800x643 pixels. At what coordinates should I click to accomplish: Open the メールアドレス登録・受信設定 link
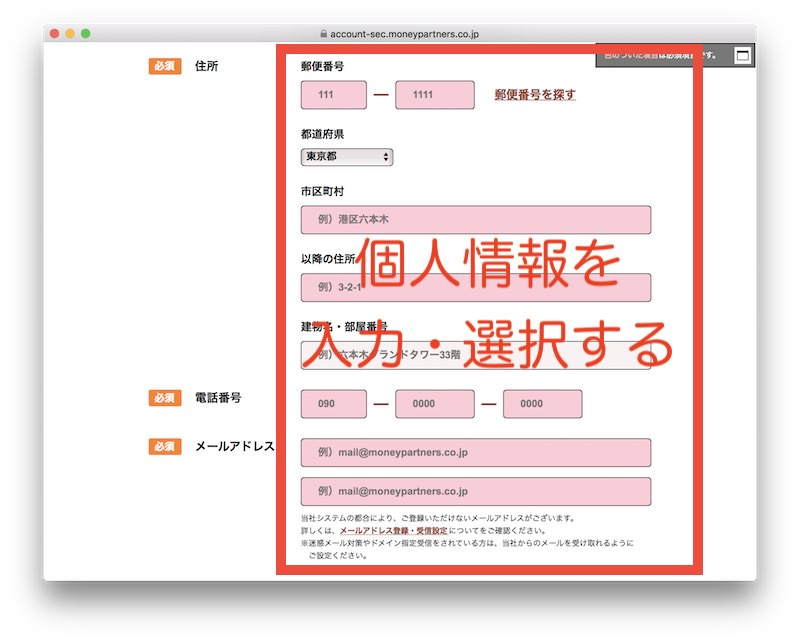point(393,531)
